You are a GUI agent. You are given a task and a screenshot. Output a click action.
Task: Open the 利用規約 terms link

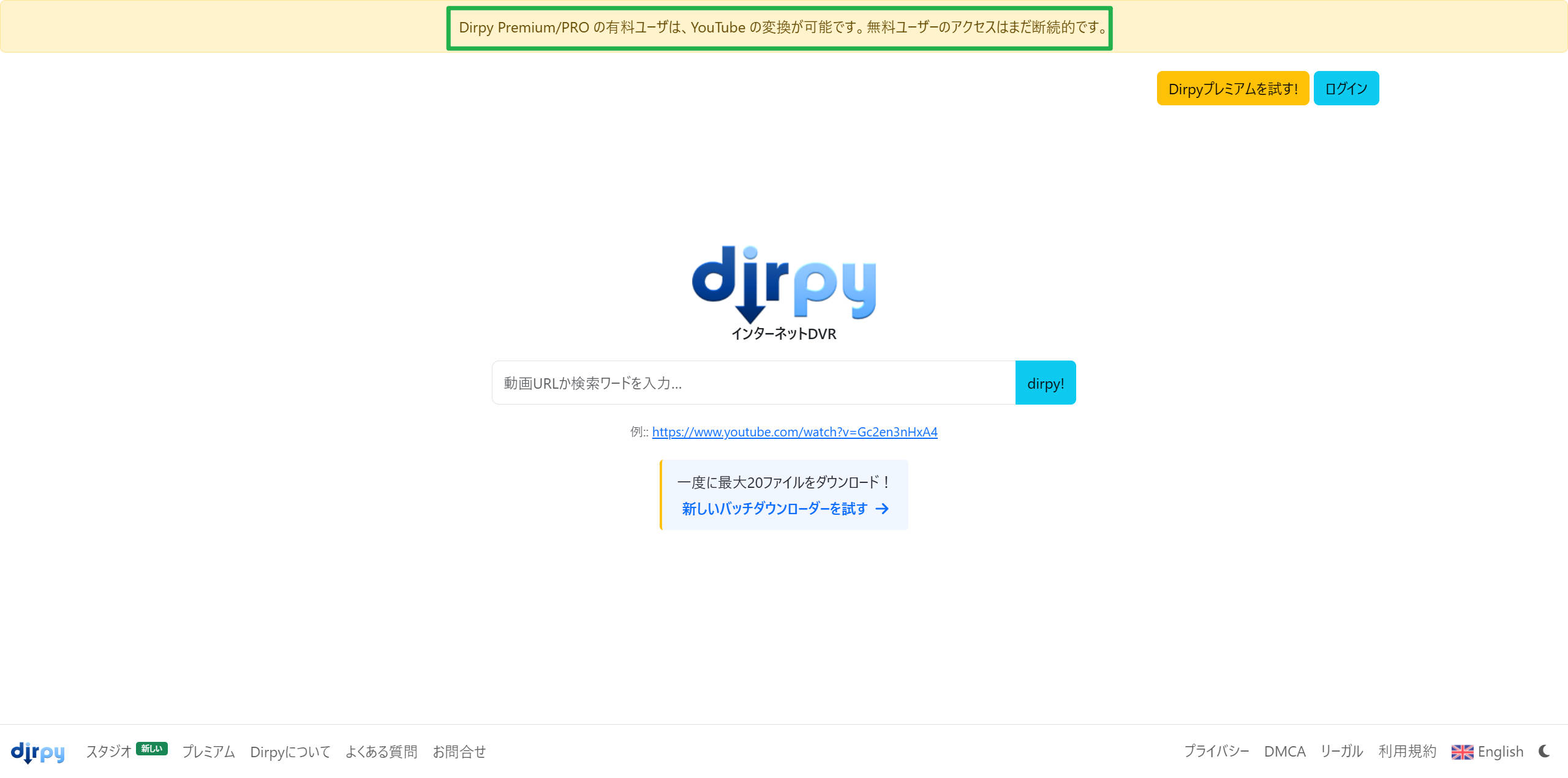click(x=1407, y=751)
